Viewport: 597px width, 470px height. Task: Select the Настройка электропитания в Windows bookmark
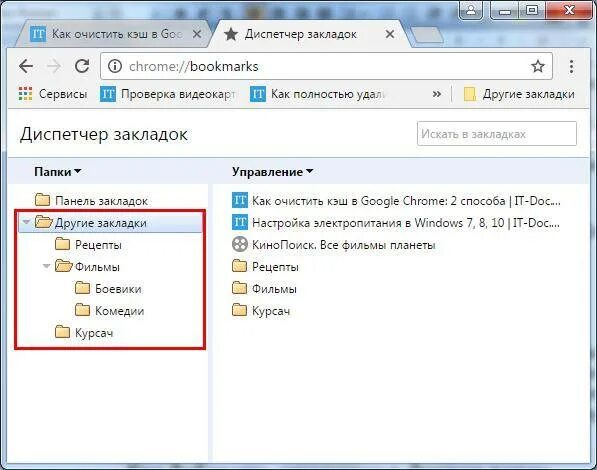(x=396, y=223)
